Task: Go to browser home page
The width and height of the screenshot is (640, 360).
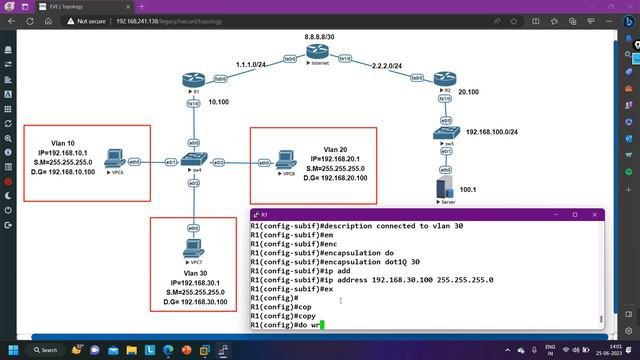Action: 48,21
